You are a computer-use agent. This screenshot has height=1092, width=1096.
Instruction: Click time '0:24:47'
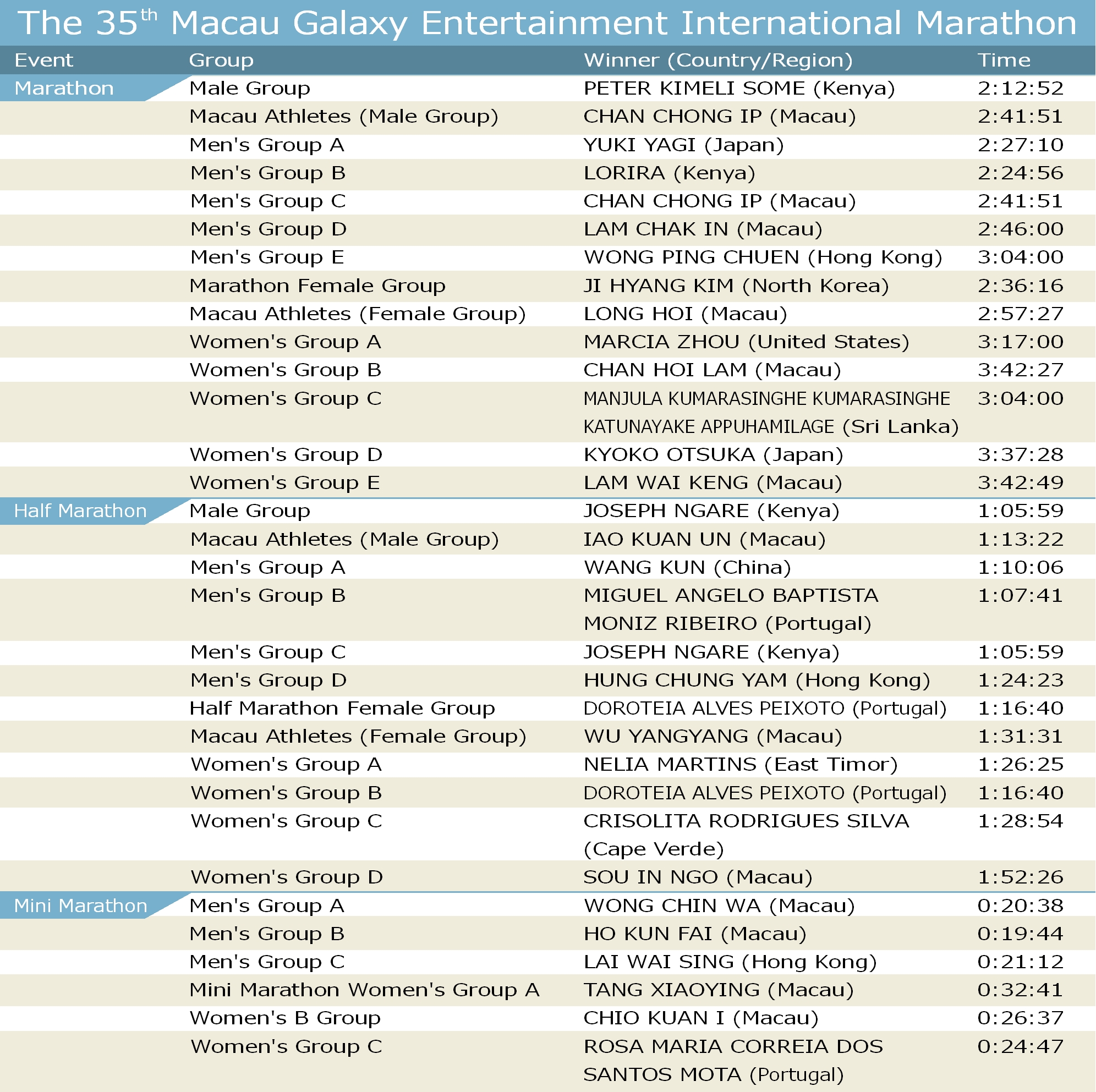point(1021,1046)
